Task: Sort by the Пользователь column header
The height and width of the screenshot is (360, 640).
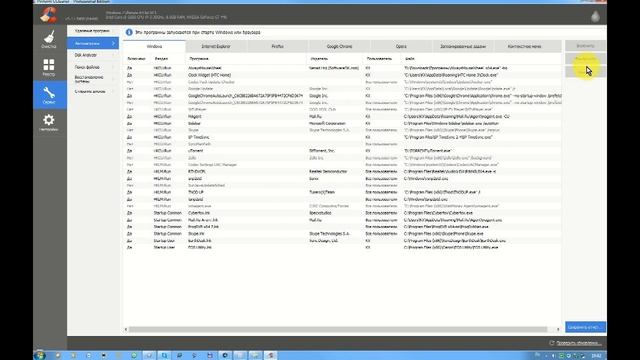Action: pos(379,59)
